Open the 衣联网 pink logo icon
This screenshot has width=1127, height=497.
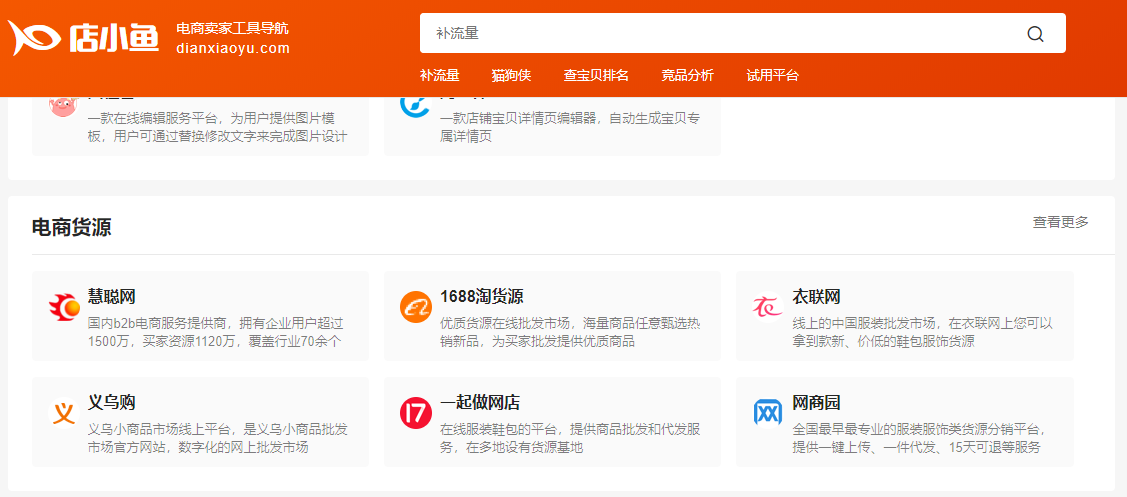pos(768,308)
